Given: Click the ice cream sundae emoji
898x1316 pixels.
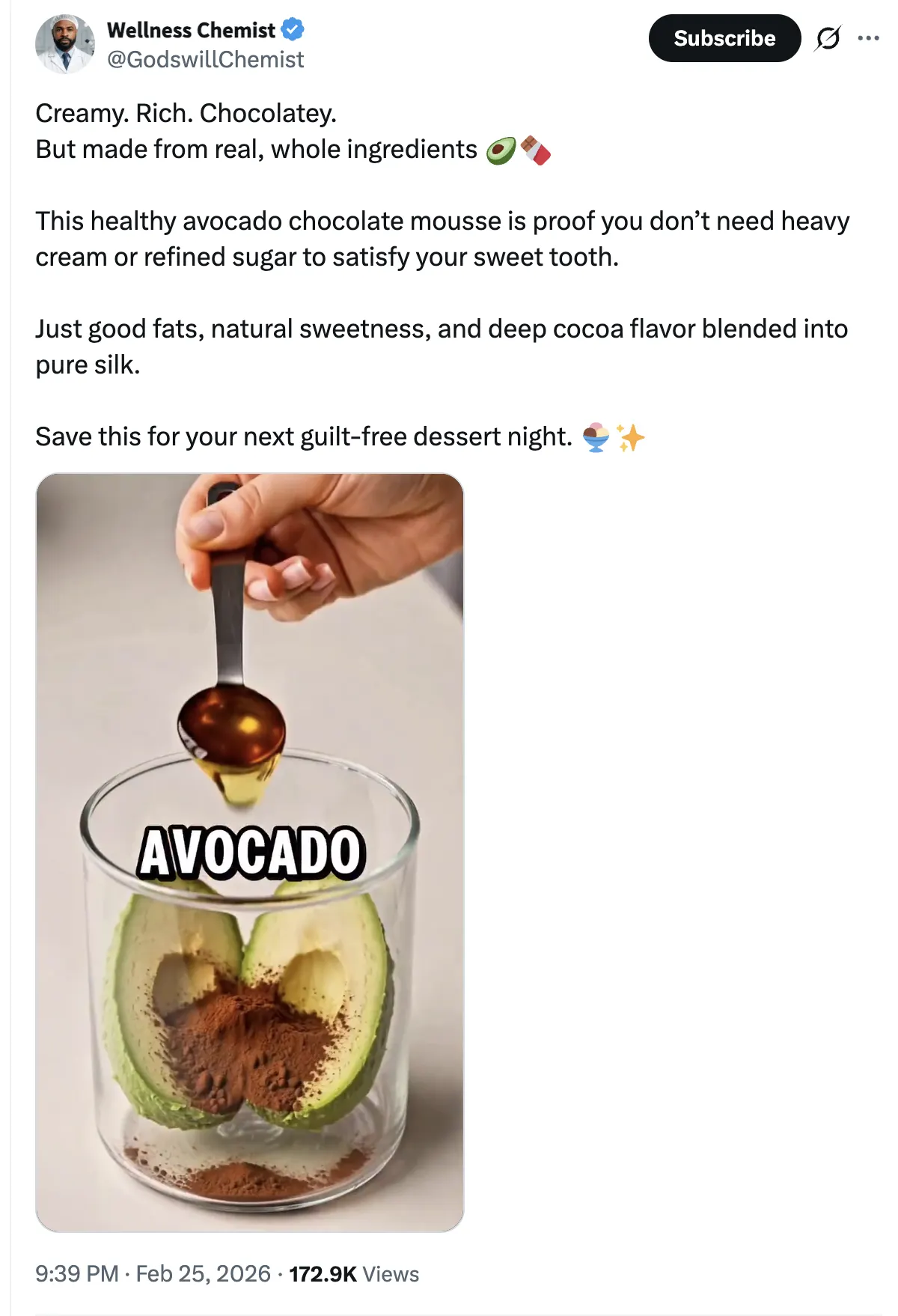Looking at the screenshot, I should point(596,437).
